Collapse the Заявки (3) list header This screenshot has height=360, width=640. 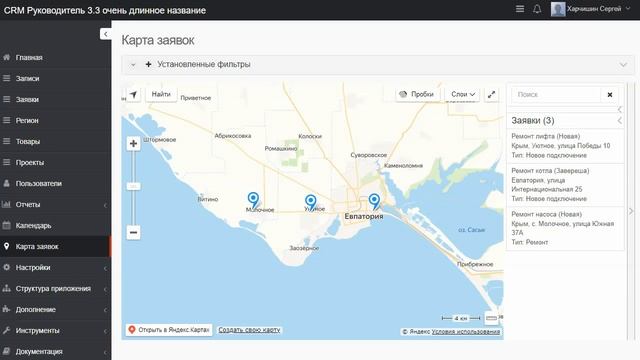(620, 121)
